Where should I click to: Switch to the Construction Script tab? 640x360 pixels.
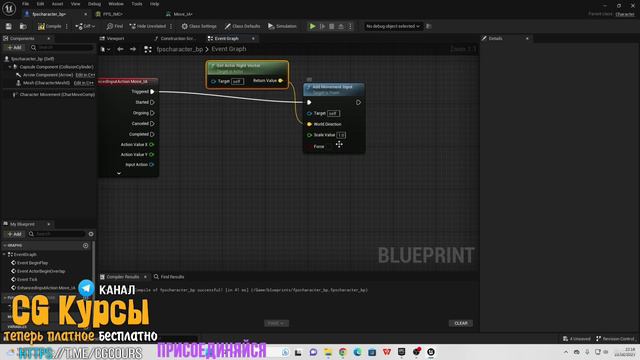[x=175, y=38]
